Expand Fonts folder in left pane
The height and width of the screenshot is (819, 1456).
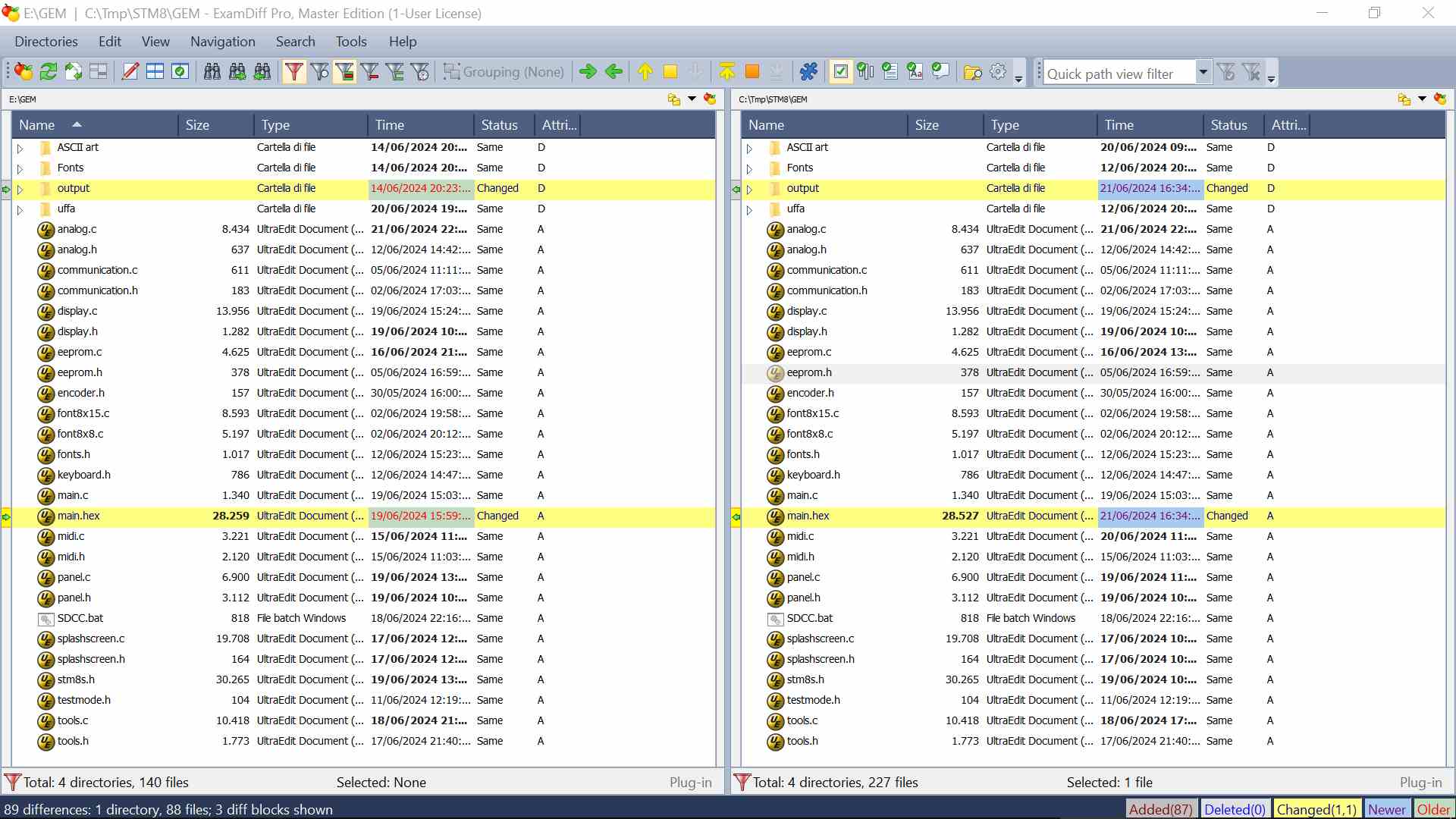pyautogui.click(x=20, y=169)
